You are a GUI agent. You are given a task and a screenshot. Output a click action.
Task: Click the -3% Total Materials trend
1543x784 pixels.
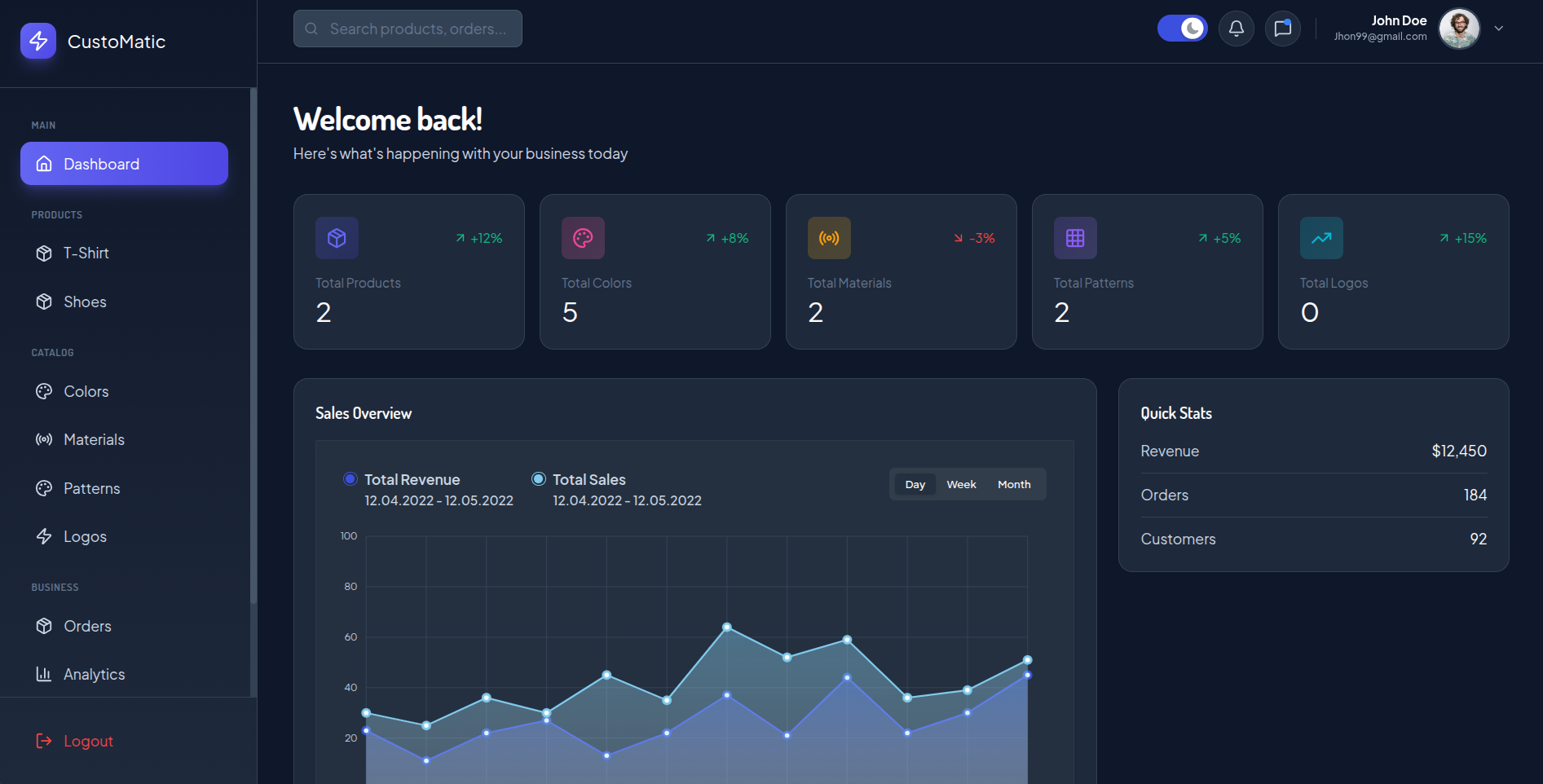tap(975, 238)
